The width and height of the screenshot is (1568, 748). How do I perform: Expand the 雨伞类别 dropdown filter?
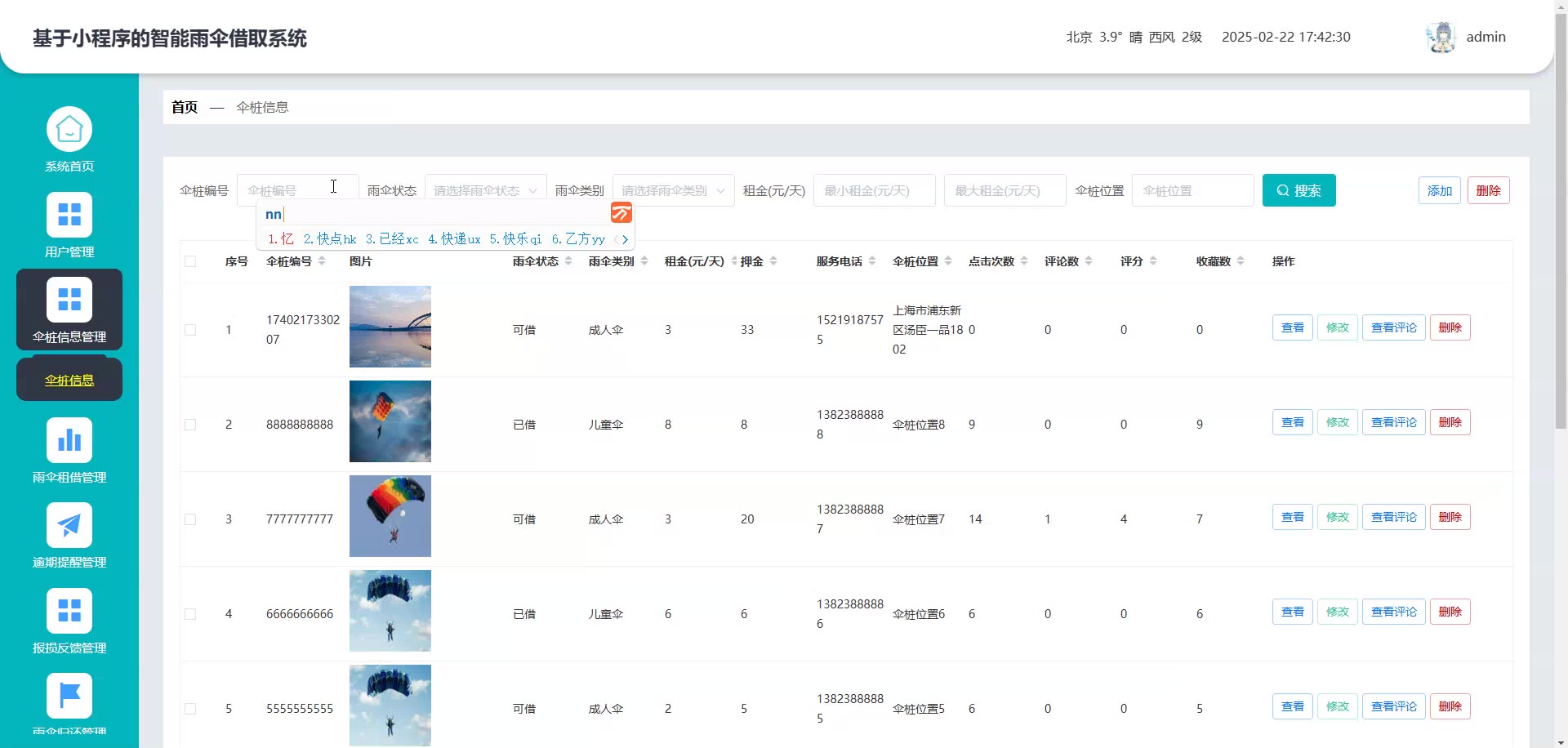pos(673,190)
